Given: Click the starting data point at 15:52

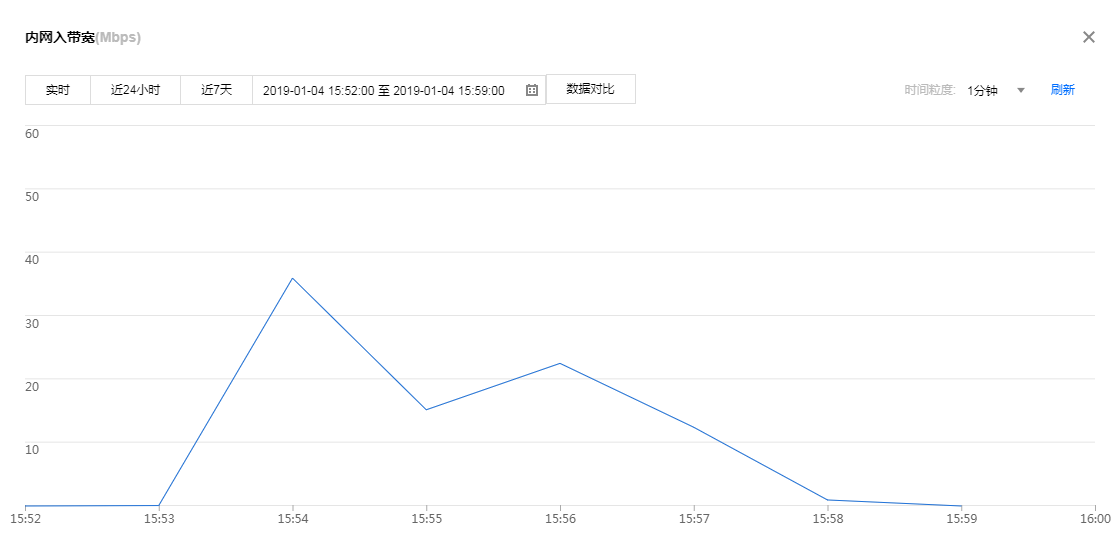Looking at the screenshot, I should (26, 506).
